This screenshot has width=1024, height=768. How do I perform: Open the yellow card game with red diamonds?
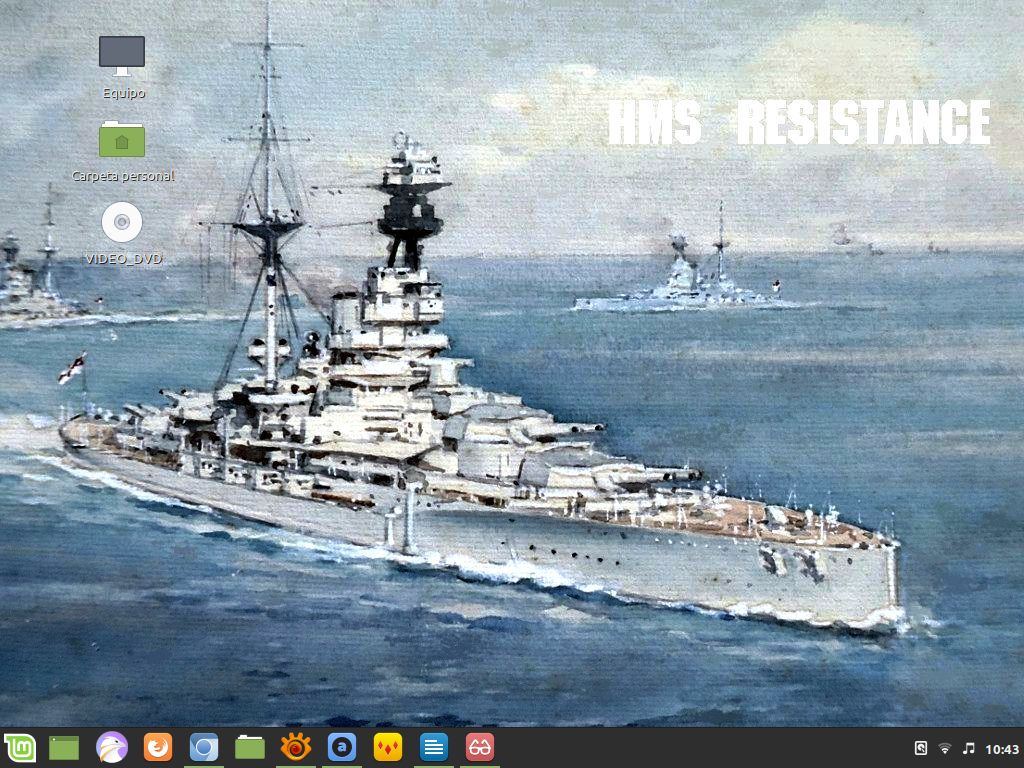(x=388, y=747)
